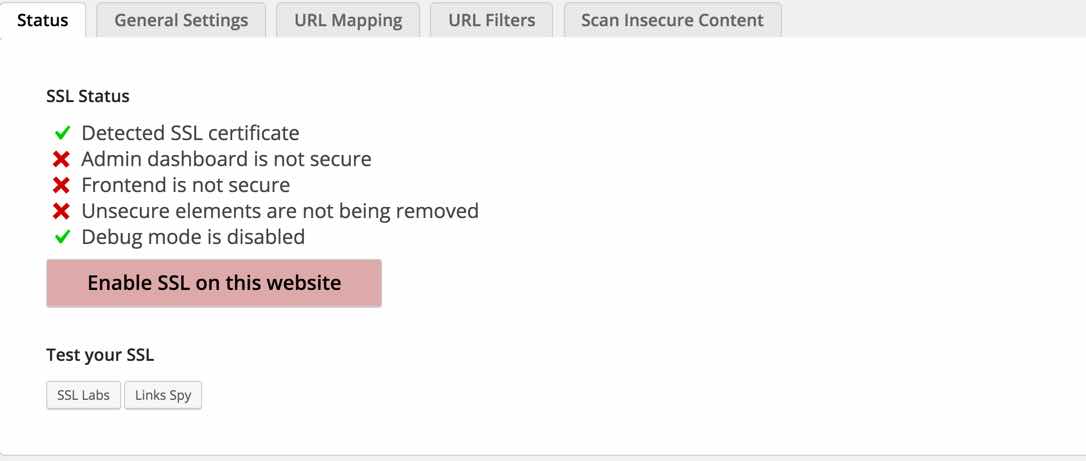Image resolution: width=1086 pixels, height=461 pixels.
Task: Click Unsecure elements are not being removed text
Action: pyautogui.click(x=280, y=211)
